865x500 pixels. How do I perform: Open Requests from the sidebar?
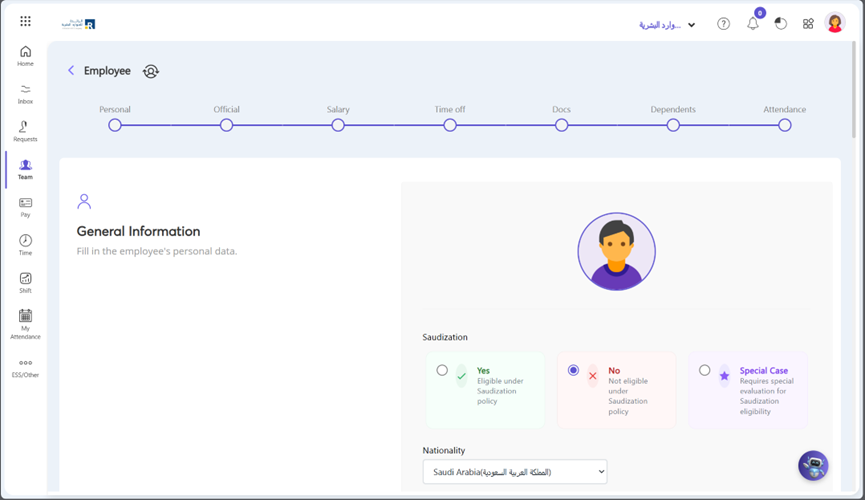point(25,131)
